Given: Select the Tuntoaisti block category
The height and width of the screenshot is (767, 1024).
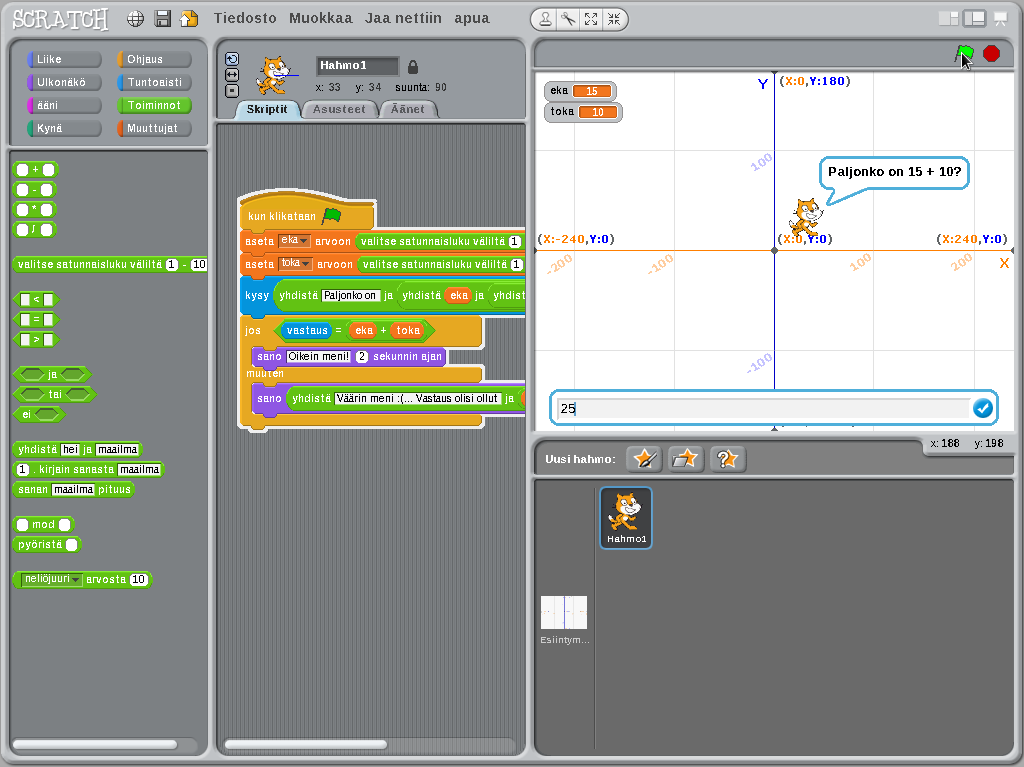Looking at the screenshot, I should pos(154,82).
